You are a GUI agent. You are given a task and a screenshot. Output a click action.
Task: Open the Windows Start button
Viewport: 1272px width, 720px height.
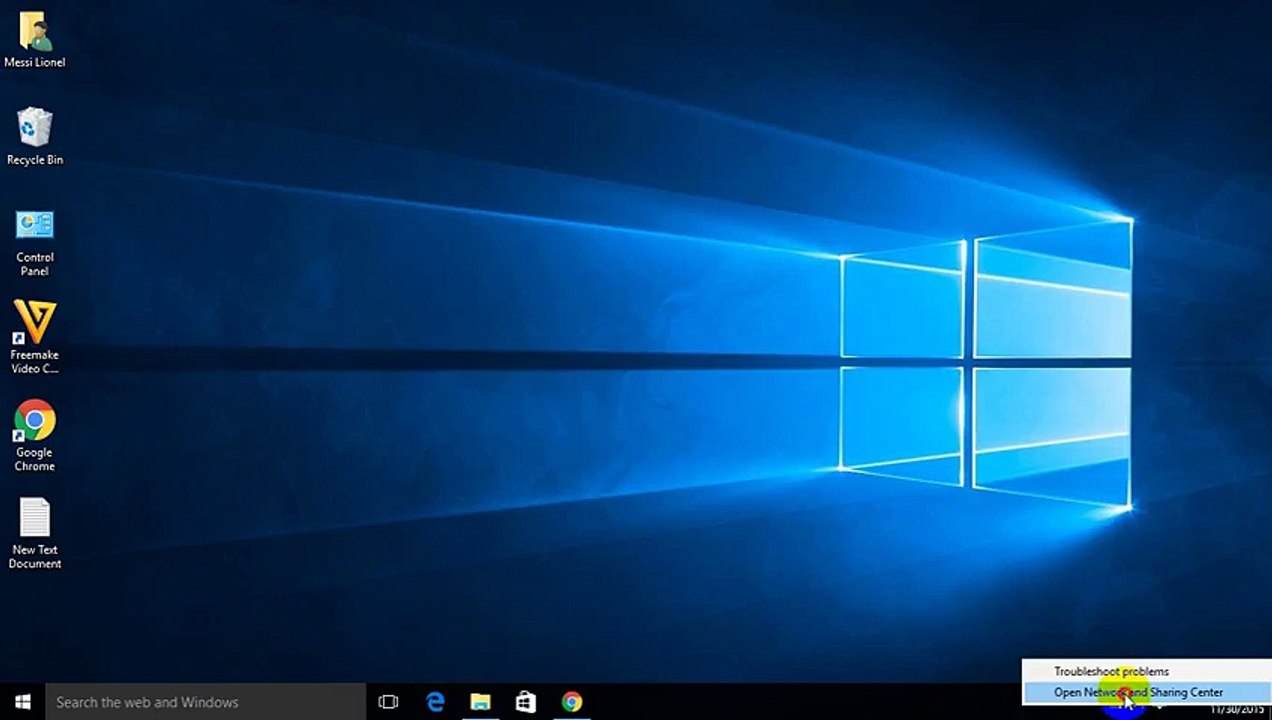[x=23, y=702]
